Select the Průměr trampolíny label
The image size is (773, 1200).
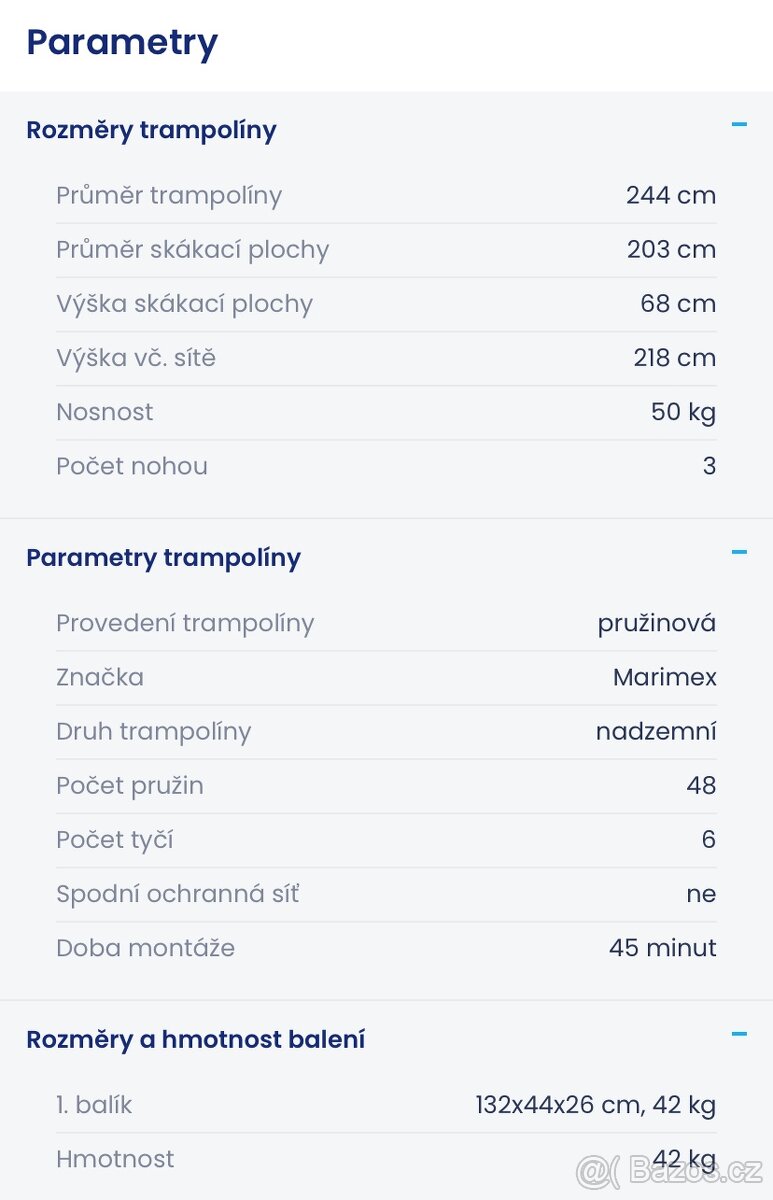tap(169, 196)
